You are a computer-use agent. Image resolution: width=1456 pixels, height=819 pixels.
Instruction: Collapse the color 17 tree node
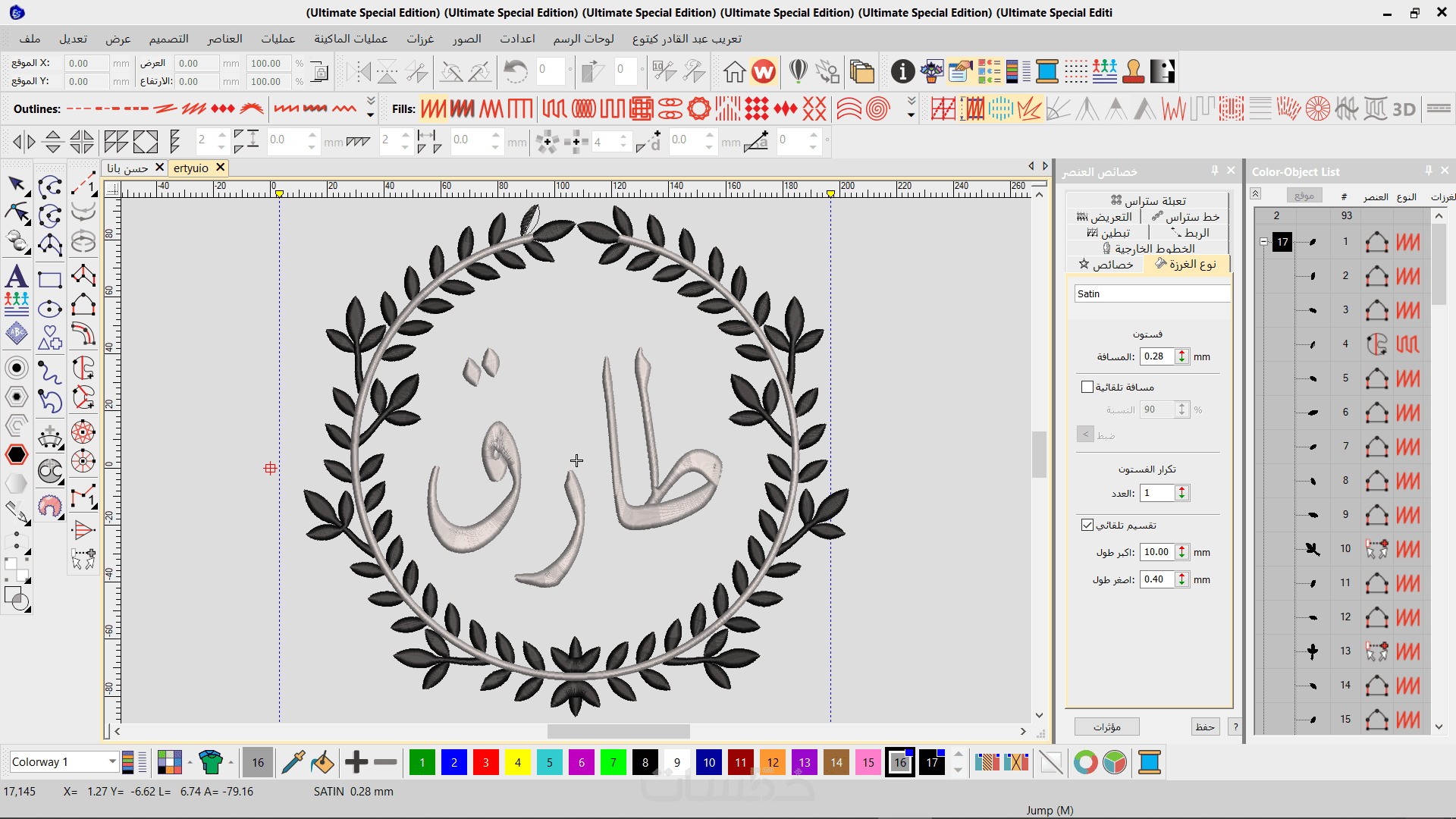(1263, 242)
